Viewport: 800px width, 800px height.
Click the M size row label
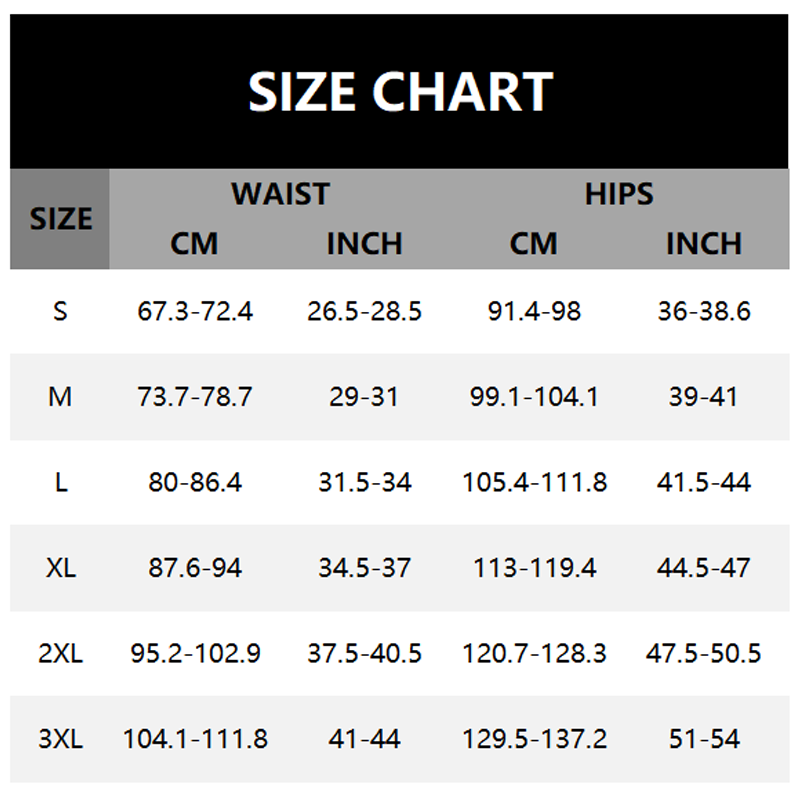click(60, 397)
